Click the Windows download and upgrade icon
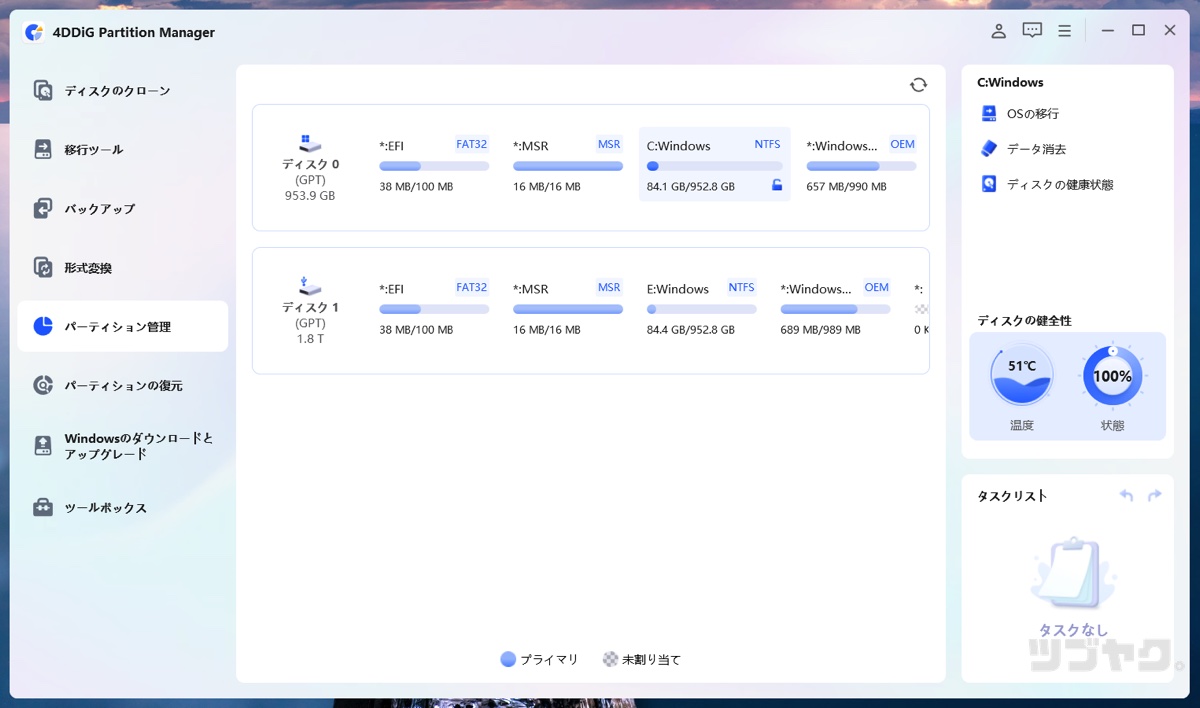1200x708 pixels. coord(43,446)
